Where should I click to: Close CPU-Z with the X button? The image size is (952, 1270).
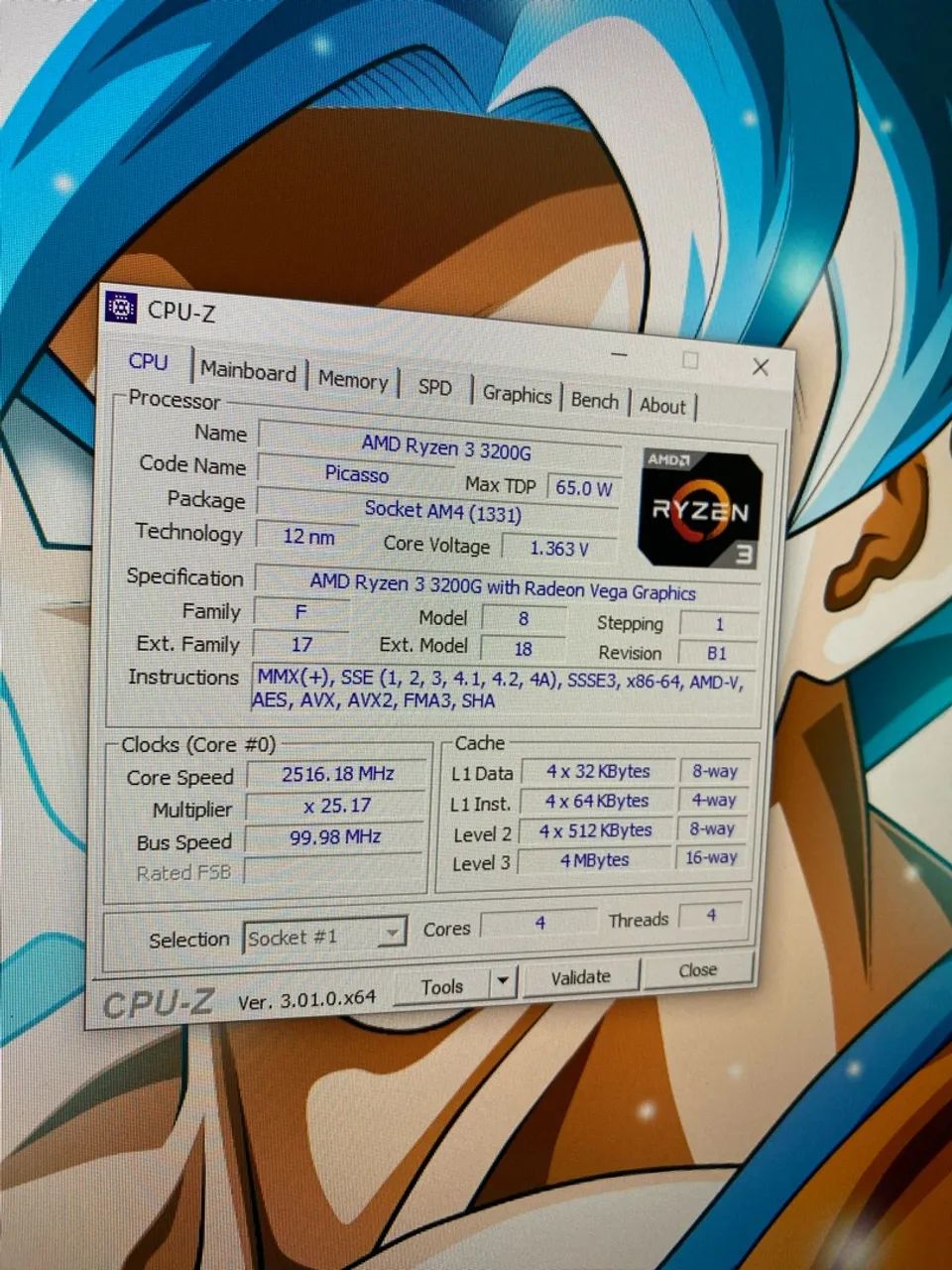[x=761, y=367]
